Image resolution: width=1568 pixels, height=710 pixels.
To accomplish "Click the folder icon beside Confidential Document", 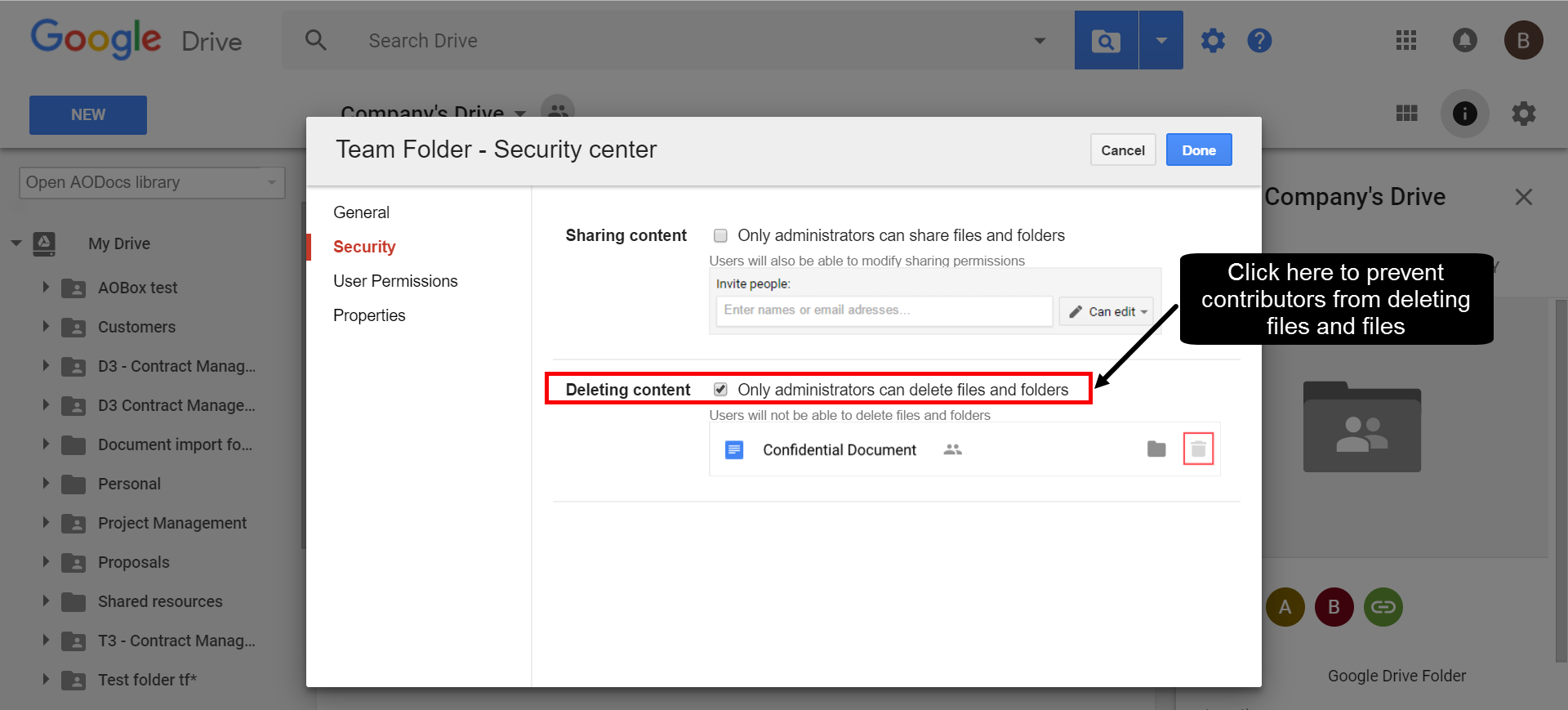I will tap(1156, 449).
